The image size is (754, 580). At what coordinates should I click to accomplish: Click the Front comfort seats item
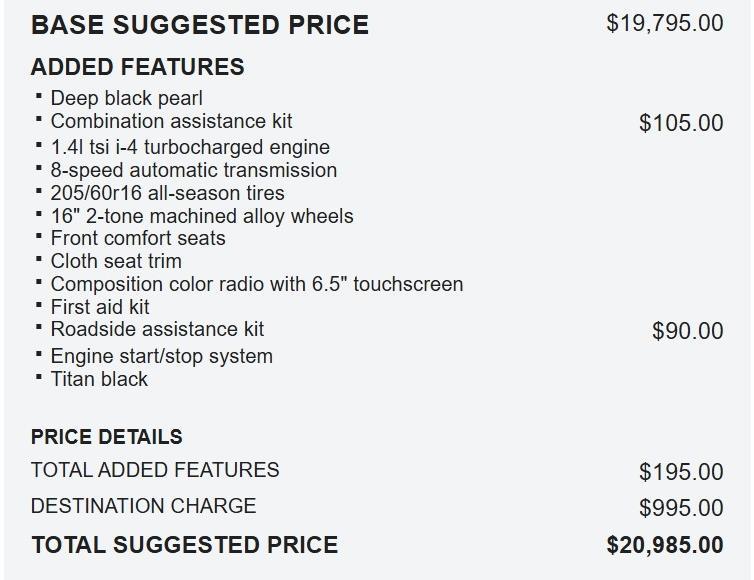(x=138, y=238)
